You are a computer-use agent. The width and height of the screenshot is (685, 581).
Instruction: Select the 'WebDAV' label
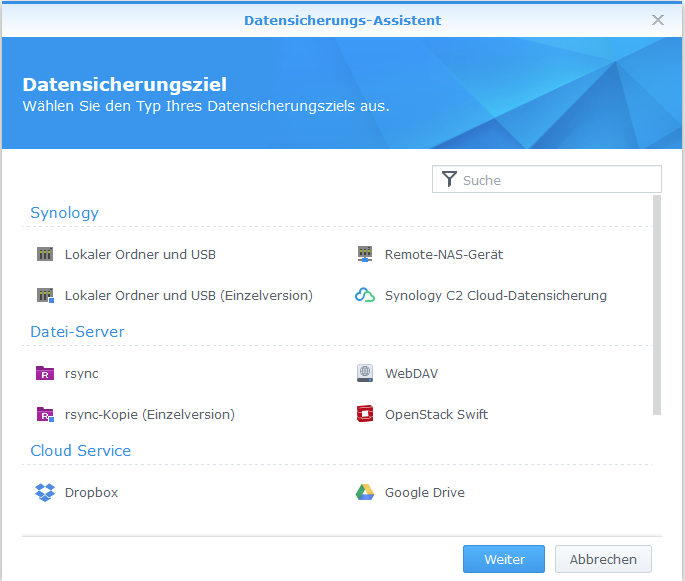[x=412, y=374]
